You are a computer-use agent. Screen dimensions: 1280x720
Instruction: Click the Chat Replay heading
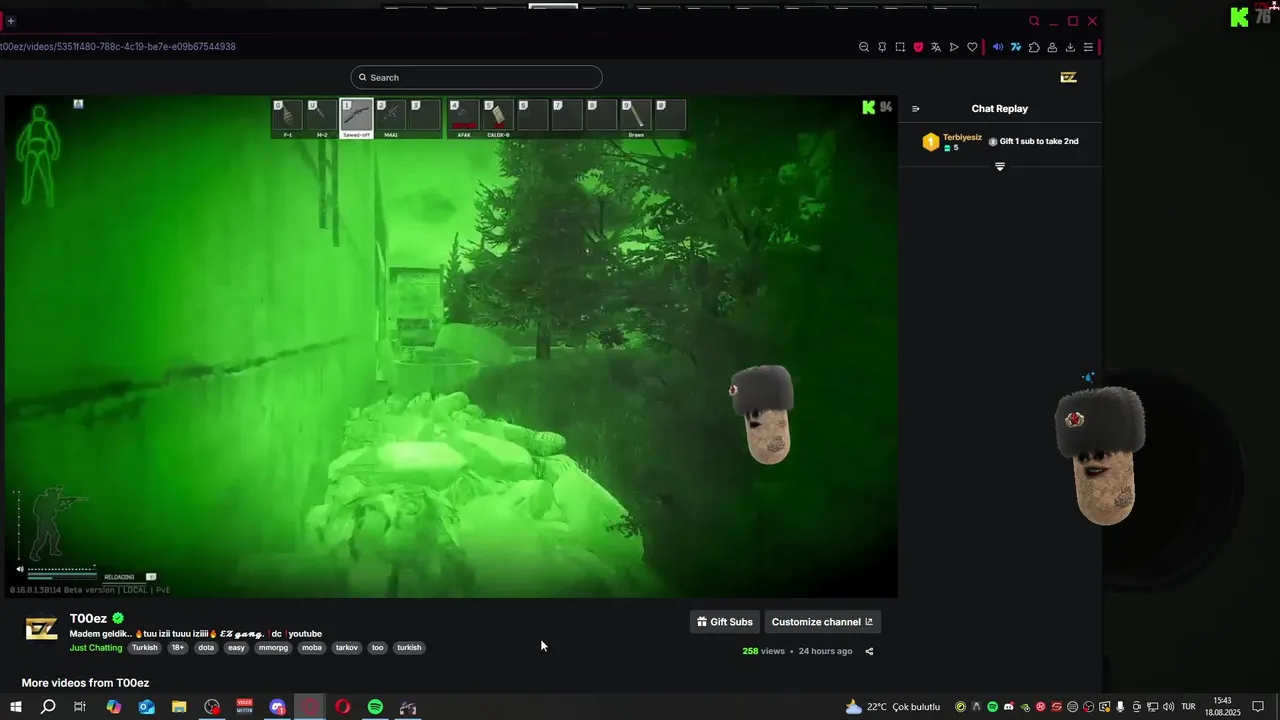999,109
